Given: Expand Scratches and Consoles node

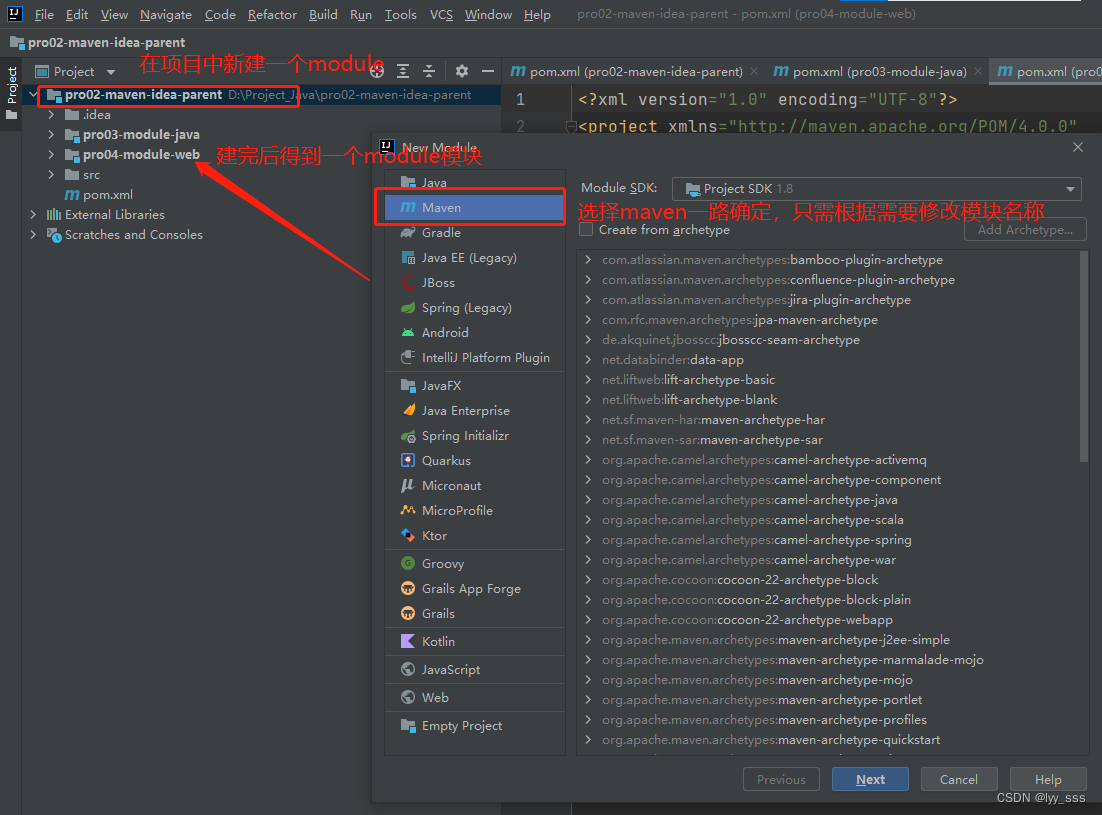Looking at the screenshot, I should coord(33,235).
